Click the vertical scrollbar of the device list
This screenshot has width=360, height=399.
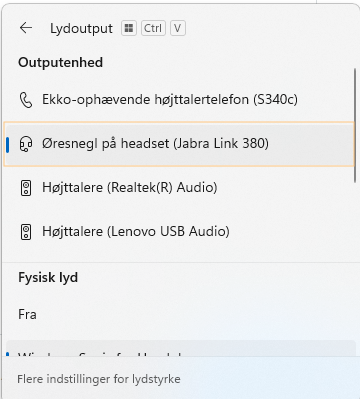[x=355, y=125]
